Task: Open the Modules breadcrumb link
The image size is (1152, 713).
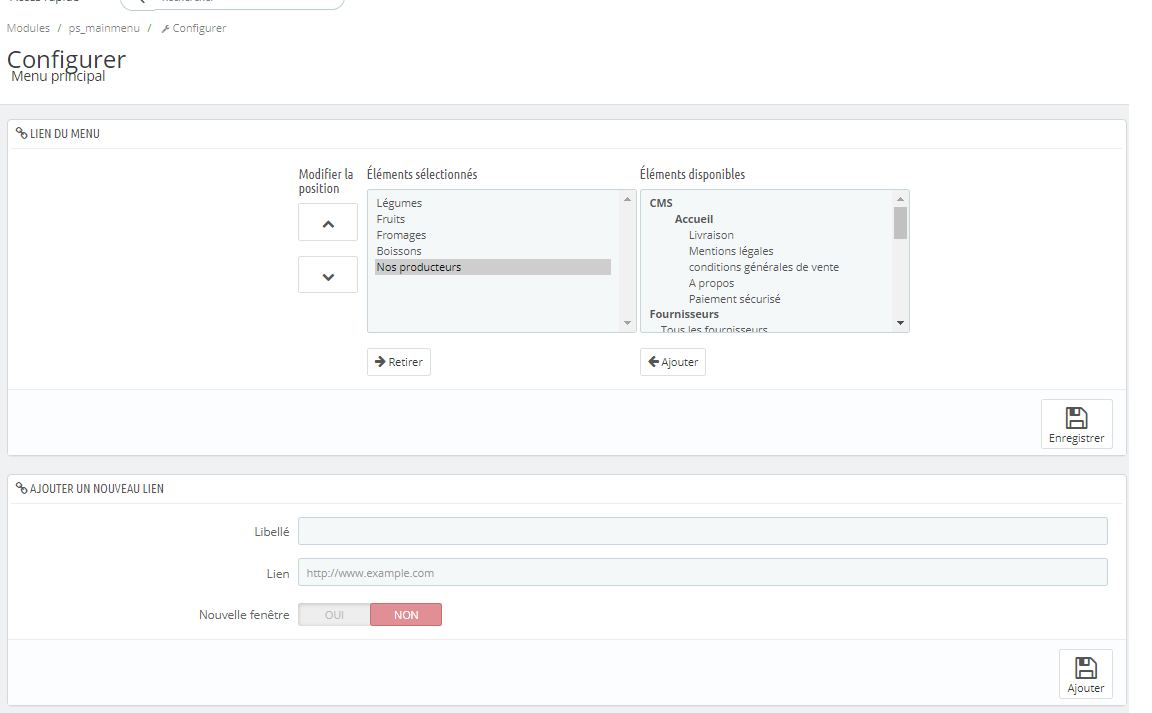Action: coord(29,28)
